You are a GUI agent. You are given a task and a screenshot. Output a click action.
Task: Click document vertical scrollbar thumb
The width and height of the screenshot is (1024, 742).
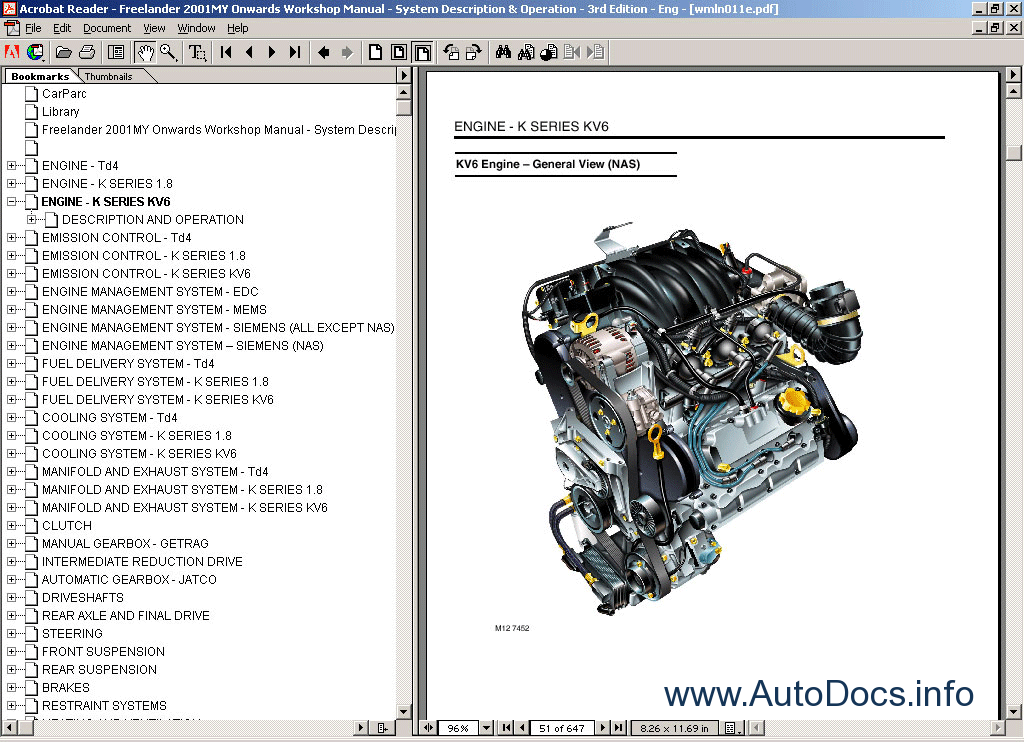pos(1014,153)
